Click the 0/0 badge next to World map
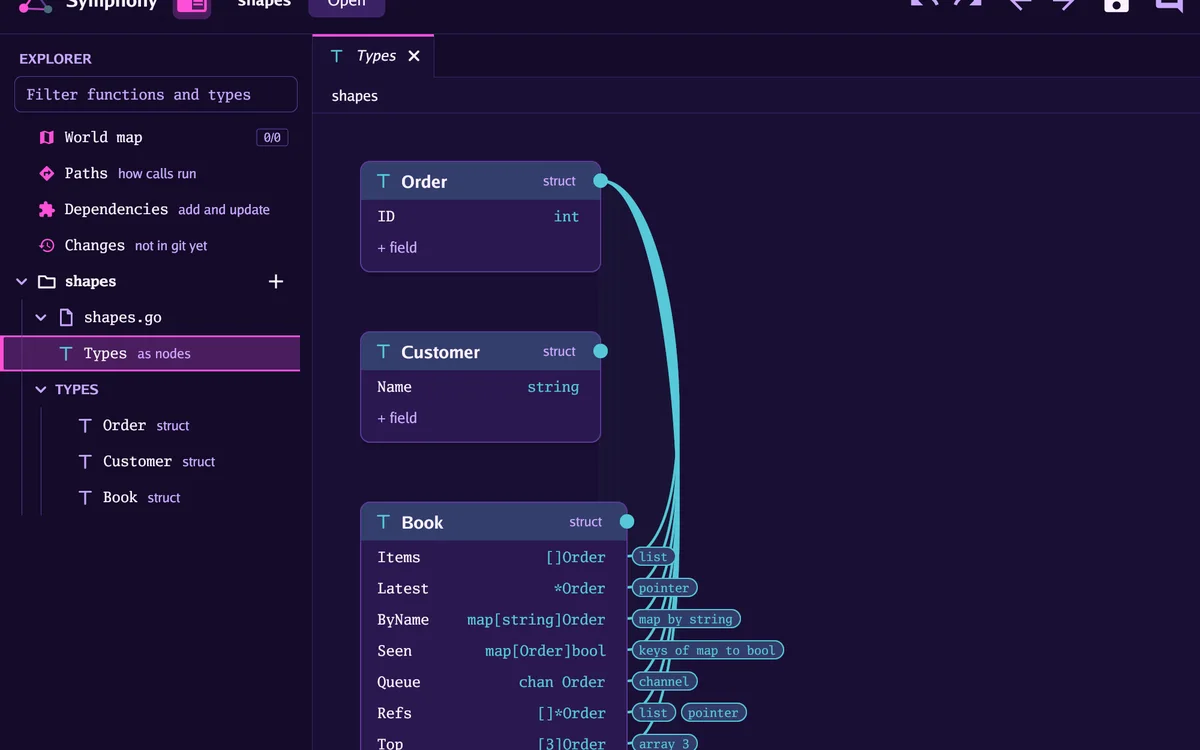Screen dimensions: 1200x750 click(x=272, y=137)
